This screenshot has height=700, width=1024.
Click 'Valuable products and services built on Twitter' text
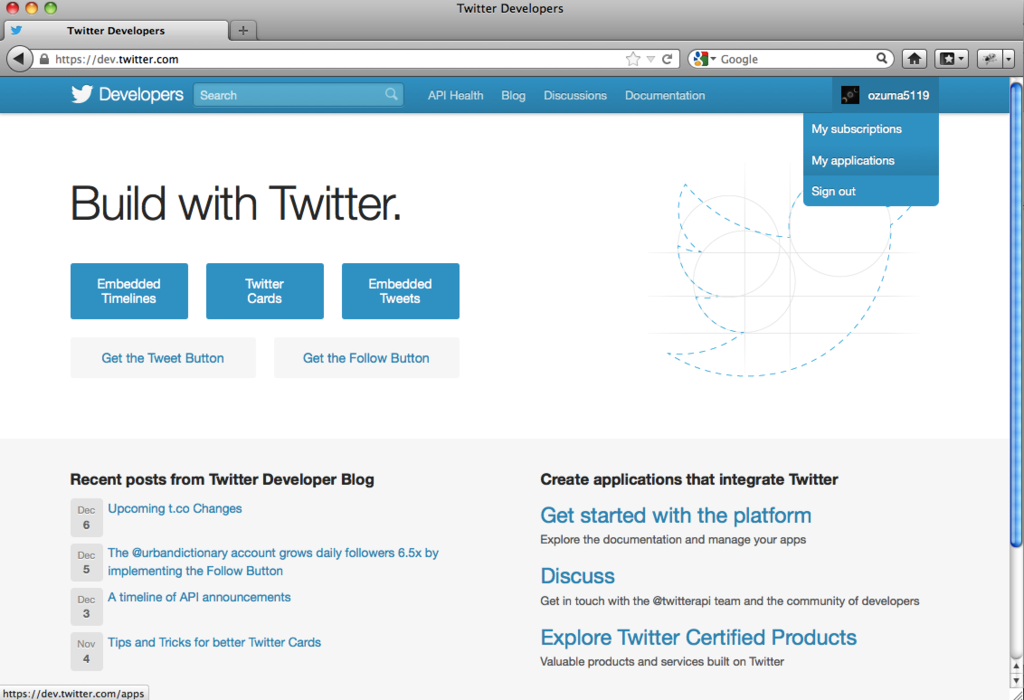662,661
